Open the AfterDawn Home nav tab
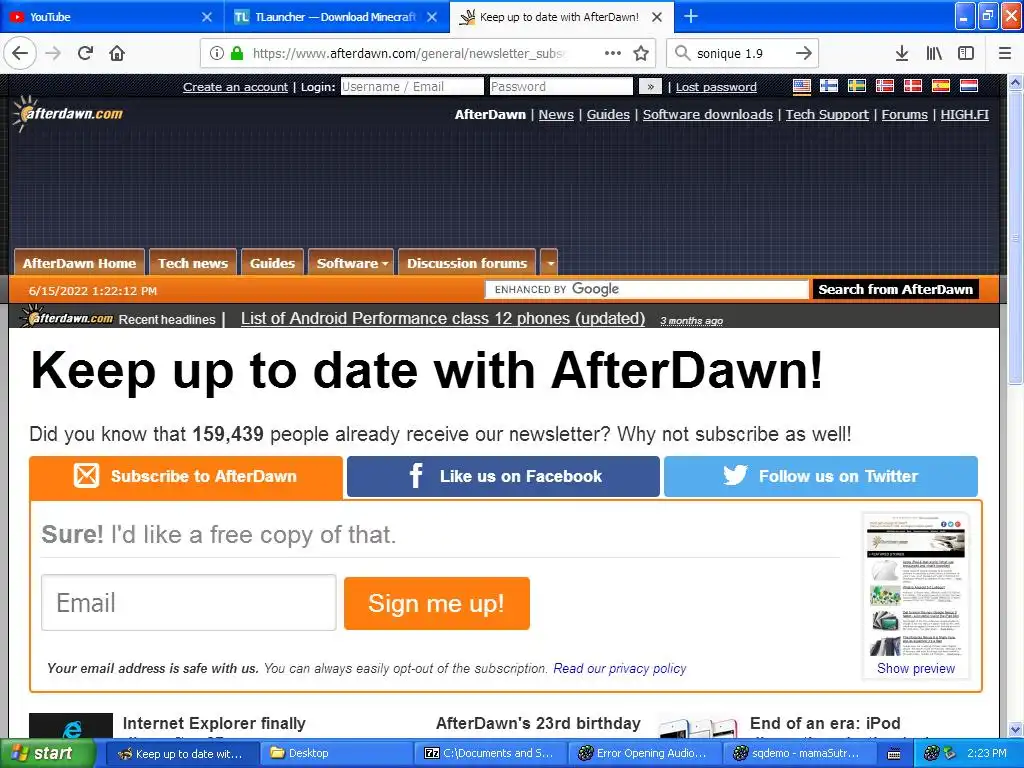 click(79, 263)
